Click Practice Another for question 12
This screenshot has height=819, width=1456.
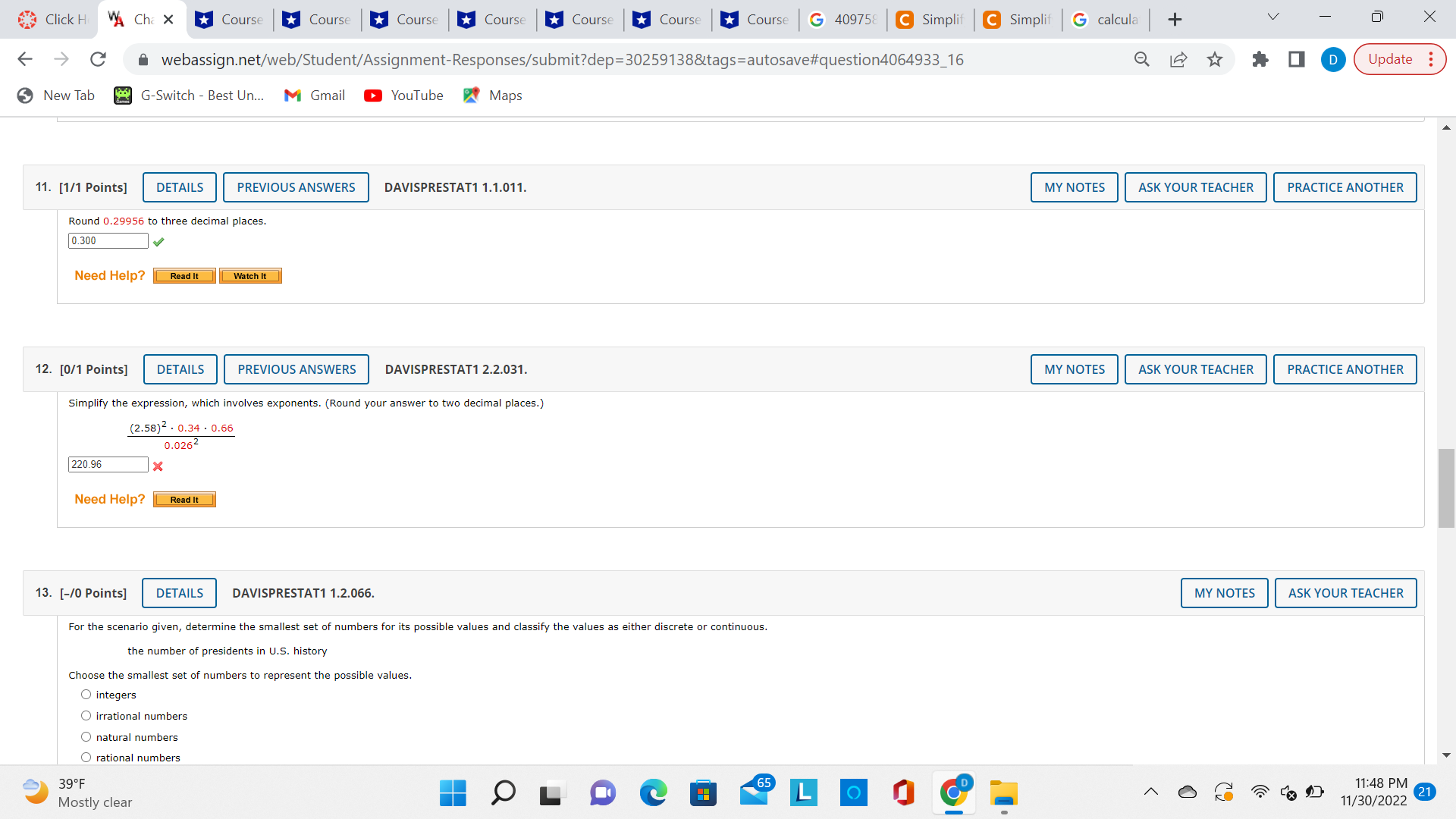pyautogui.click(x=1345, y=369)
